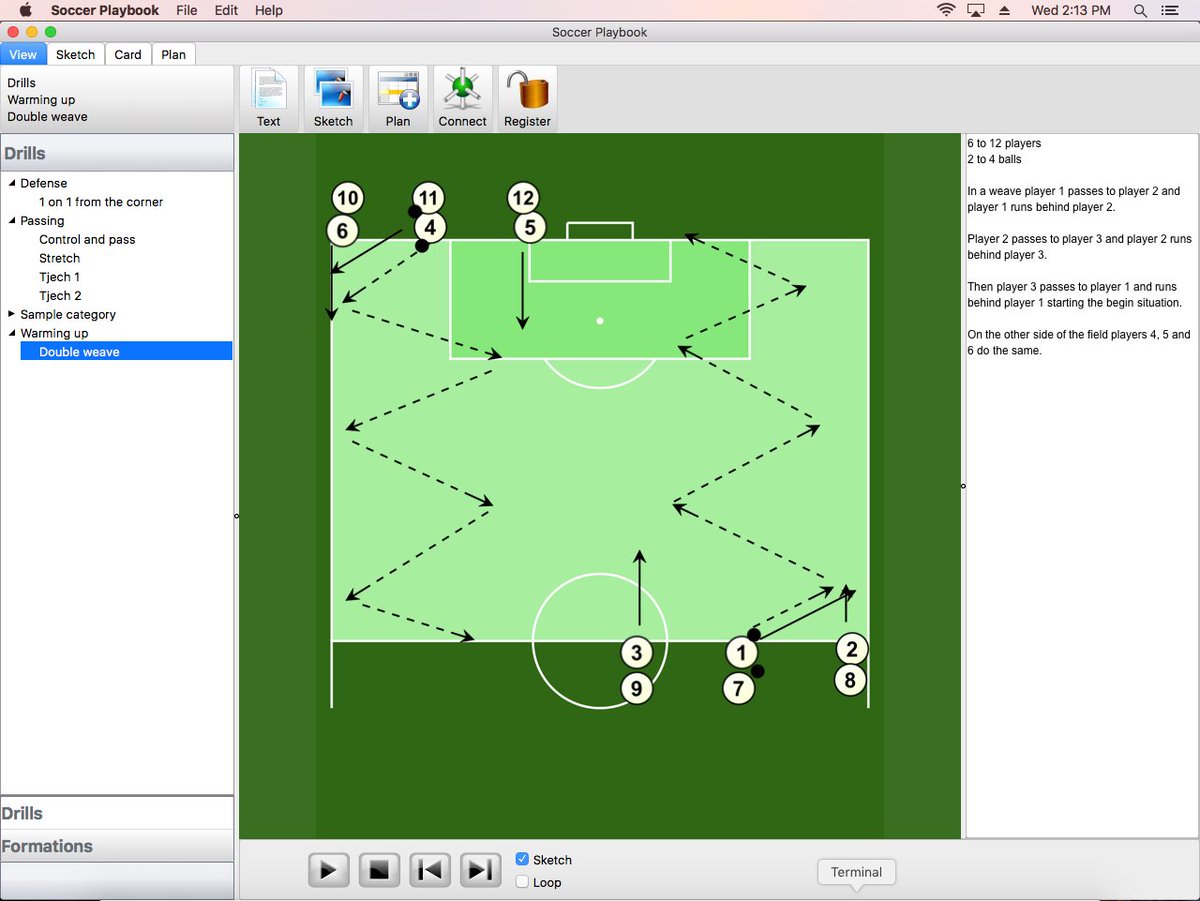This screenshot has width=1200, height=901.
Task: Open the File menu
Action: click(x=187, y=10)
